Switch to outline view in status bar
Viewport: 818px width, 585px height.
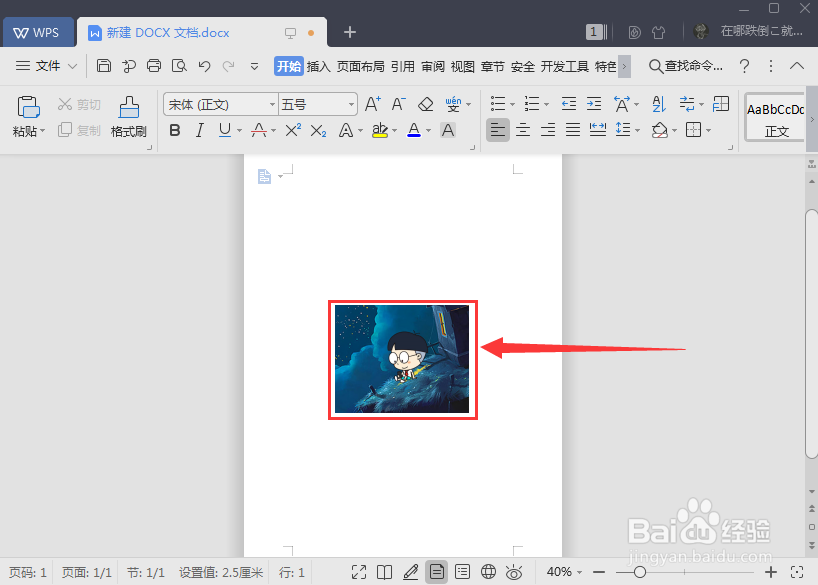[x=462, y=572]
